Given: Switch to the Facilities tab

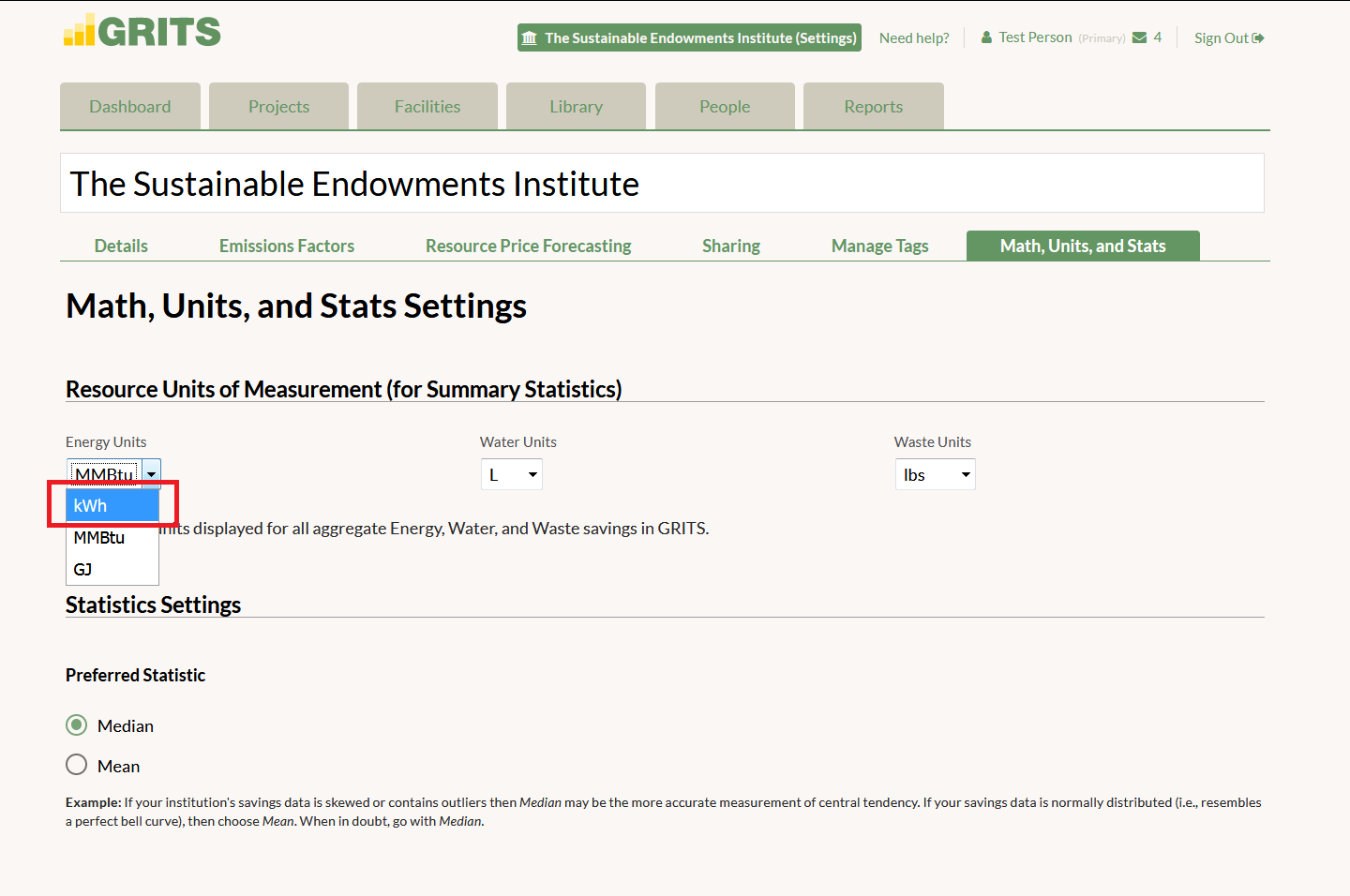Looking at the screenshot, I should [427, 106].
